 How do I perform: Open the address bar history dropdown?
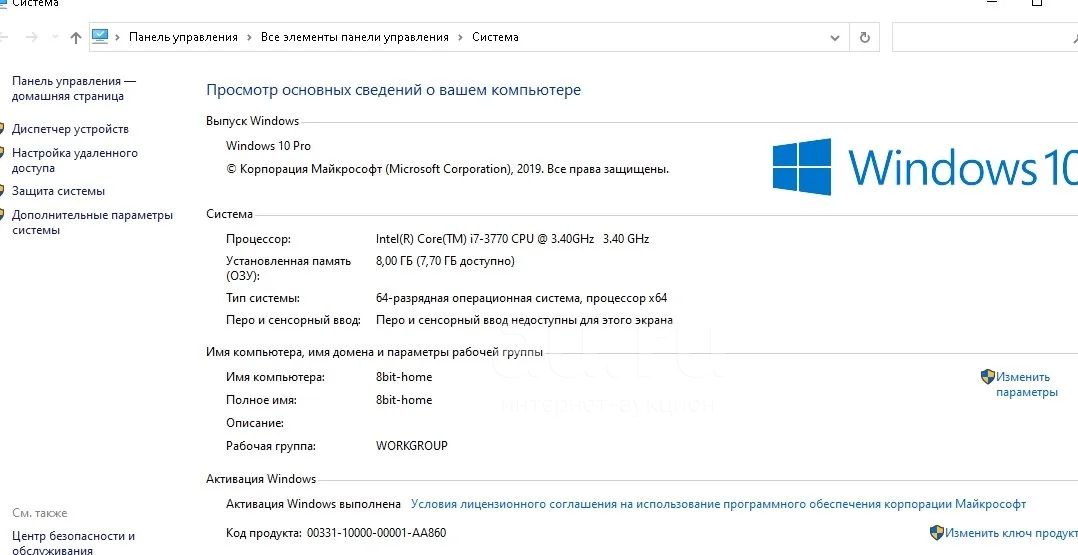coord(836,38)
